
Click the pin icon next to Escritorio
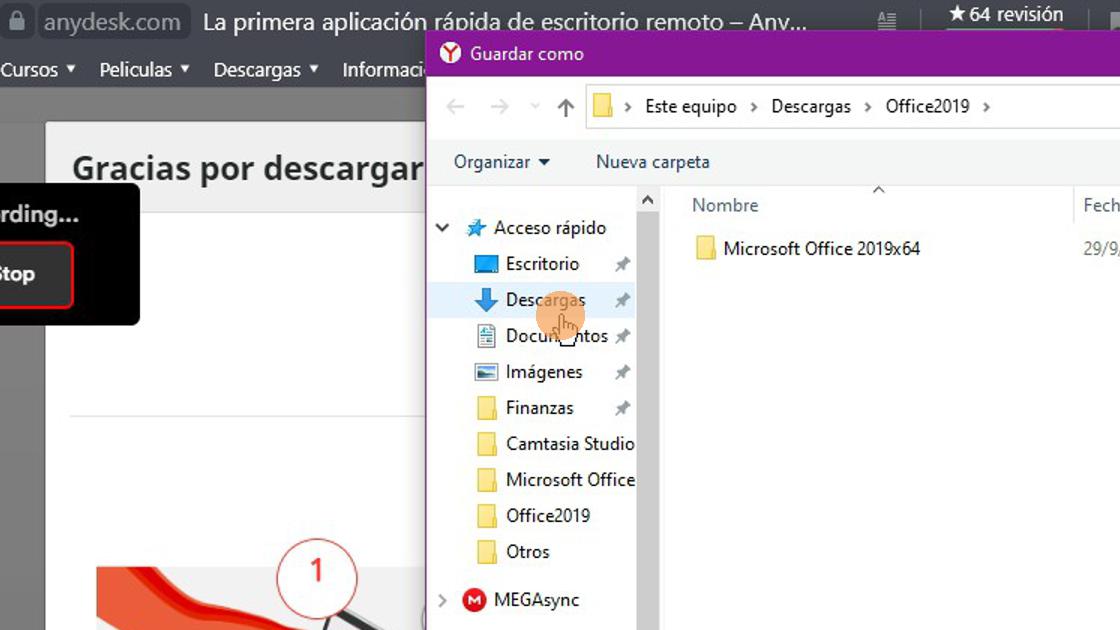623,264
